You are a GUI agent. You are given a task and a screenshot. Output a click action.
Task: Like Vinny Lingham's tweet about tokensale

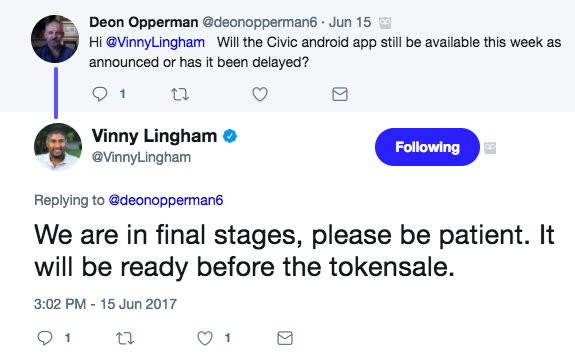[x=205, y=338]
